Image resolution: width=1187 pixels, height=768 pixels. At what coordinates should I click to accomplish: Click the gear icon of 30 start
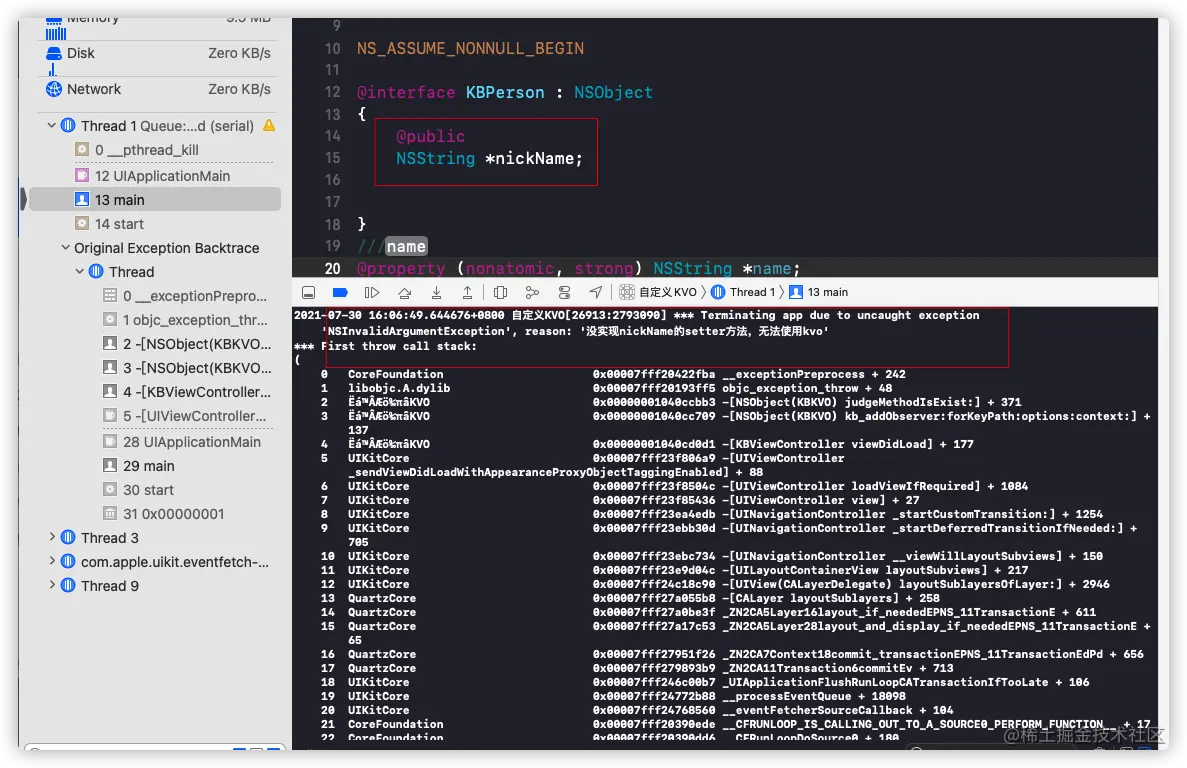click(110, 490)
